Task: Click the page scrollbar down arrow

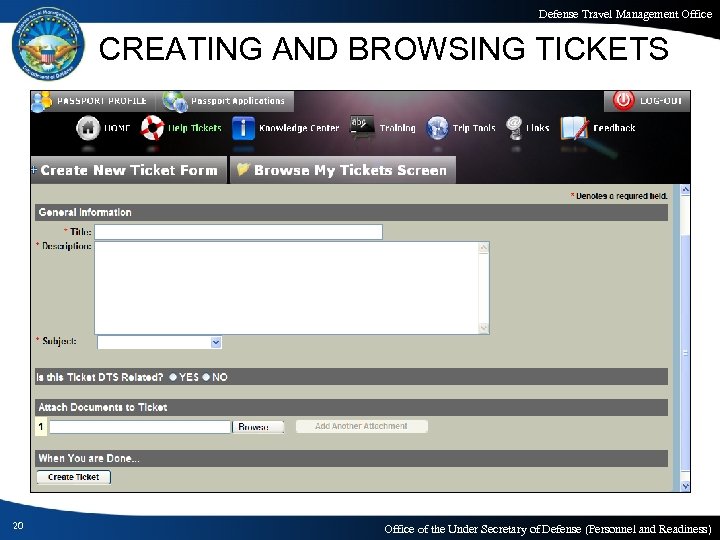Action: (685, 486)
